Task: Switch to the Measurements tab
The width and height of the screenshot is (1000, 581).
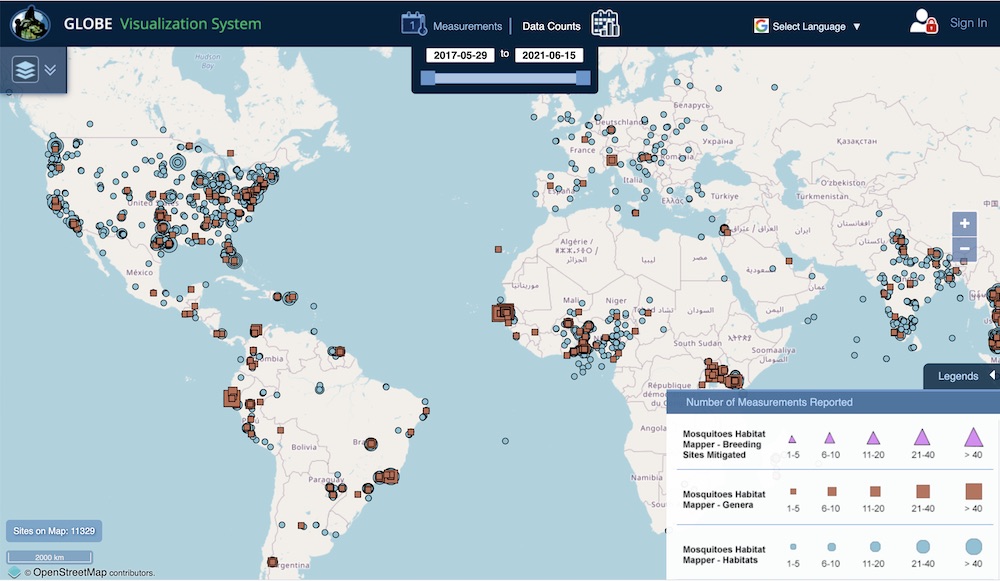Action: point(467,26)
